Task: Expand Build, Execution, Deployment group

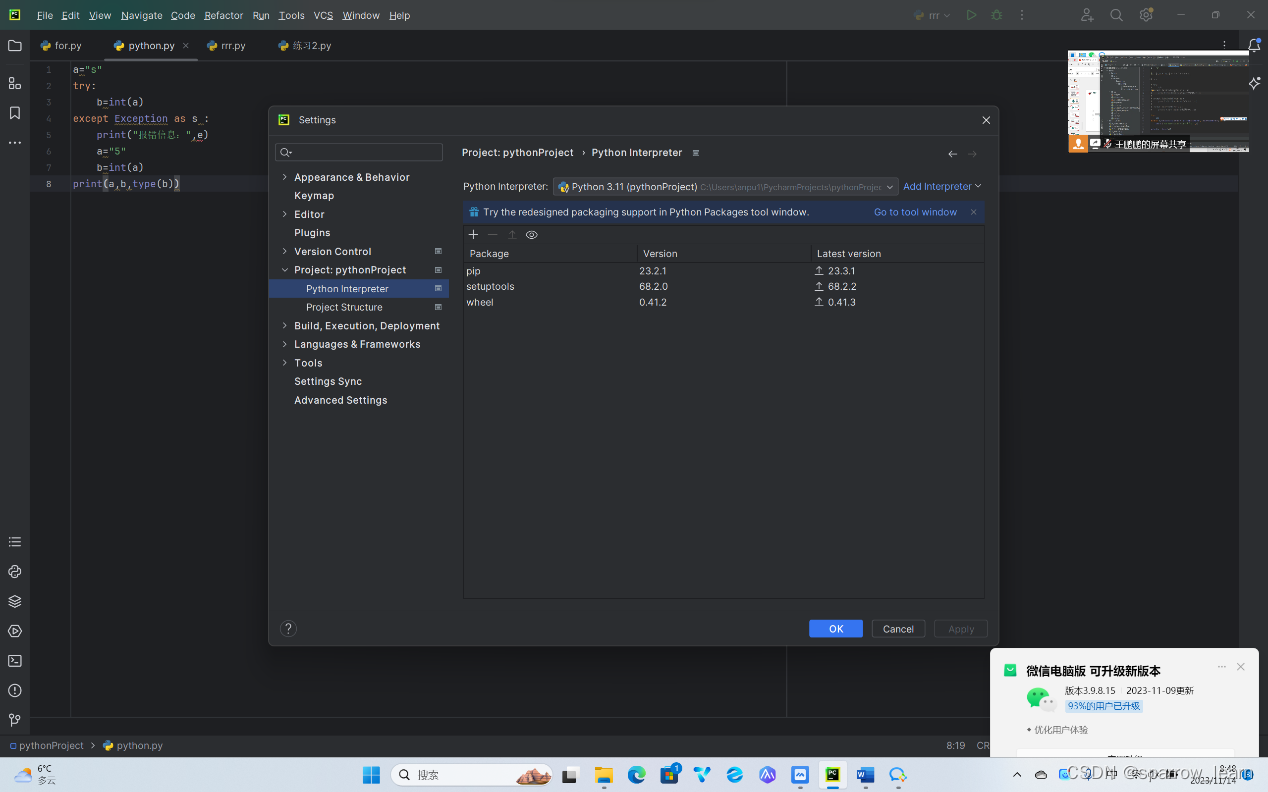Action: (x=284, y=326)
